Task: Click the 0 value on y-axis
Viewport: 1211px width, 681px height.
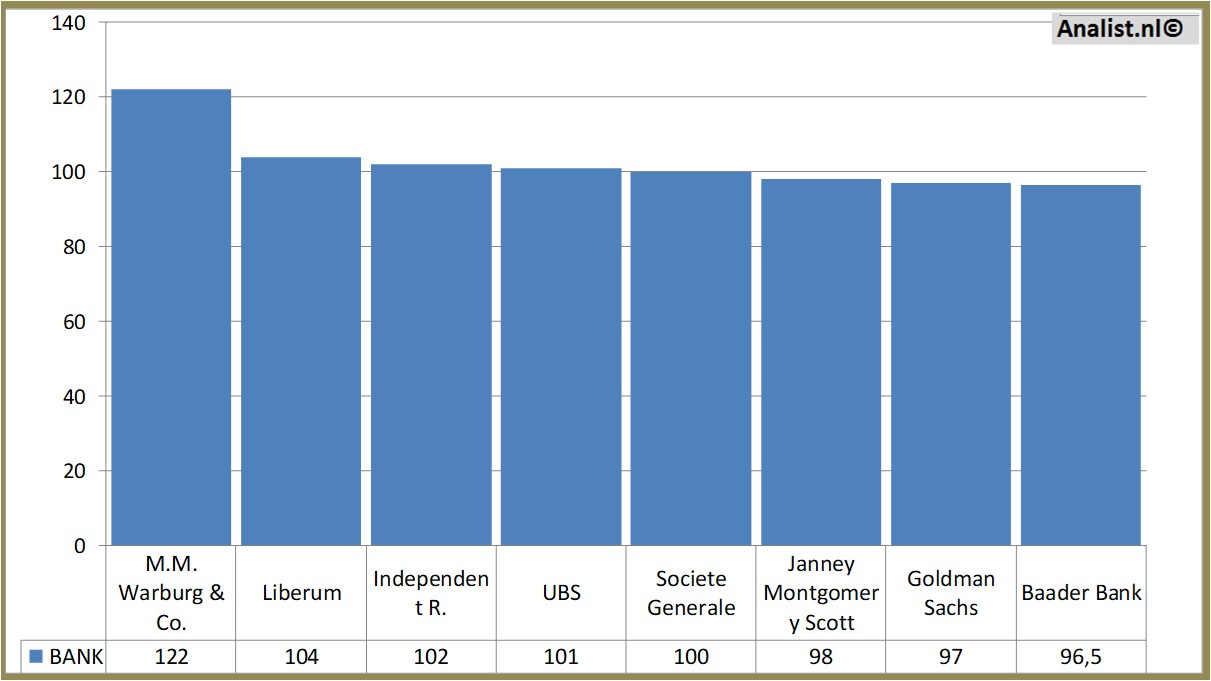Action: pos(78,546)
